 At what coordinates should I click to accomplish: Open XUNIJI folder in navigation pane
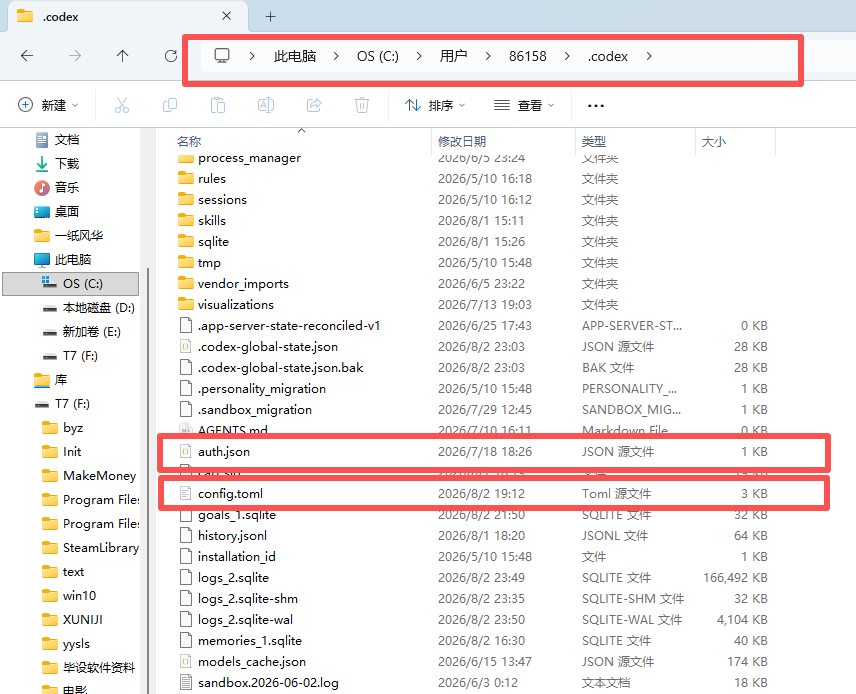[73, 620]
